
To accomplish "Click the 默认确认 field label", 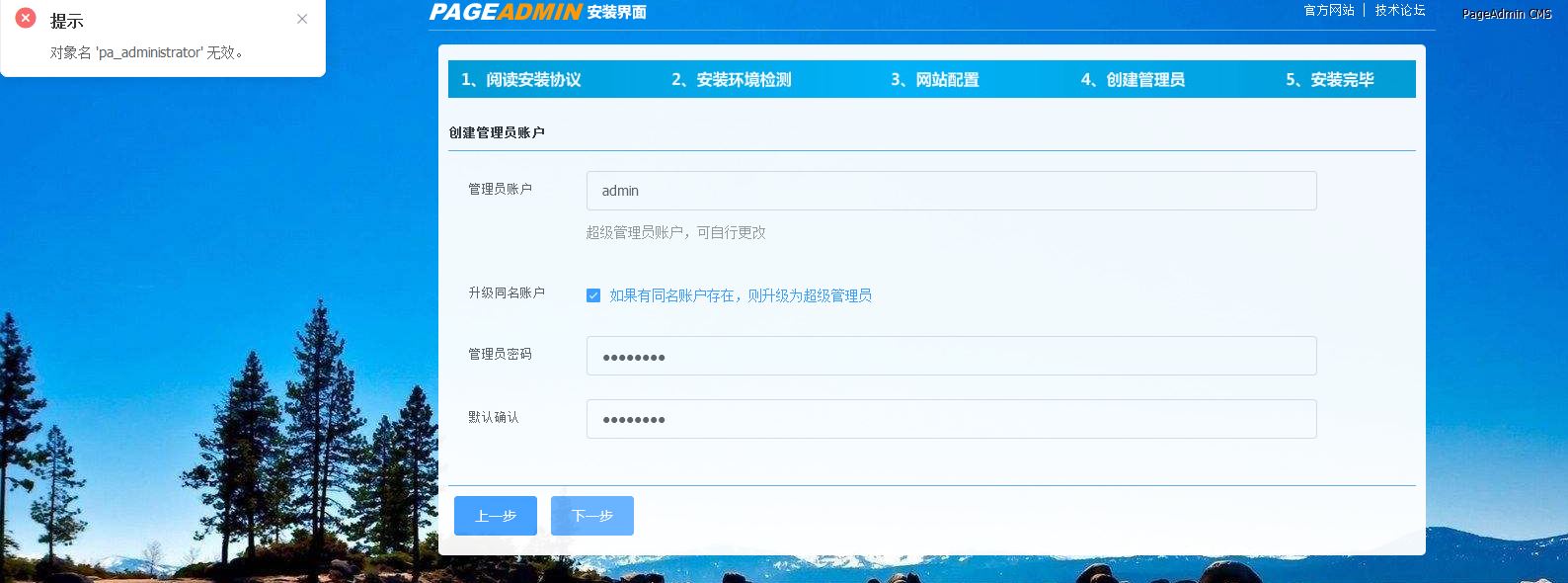I will [x=494, y=417].
